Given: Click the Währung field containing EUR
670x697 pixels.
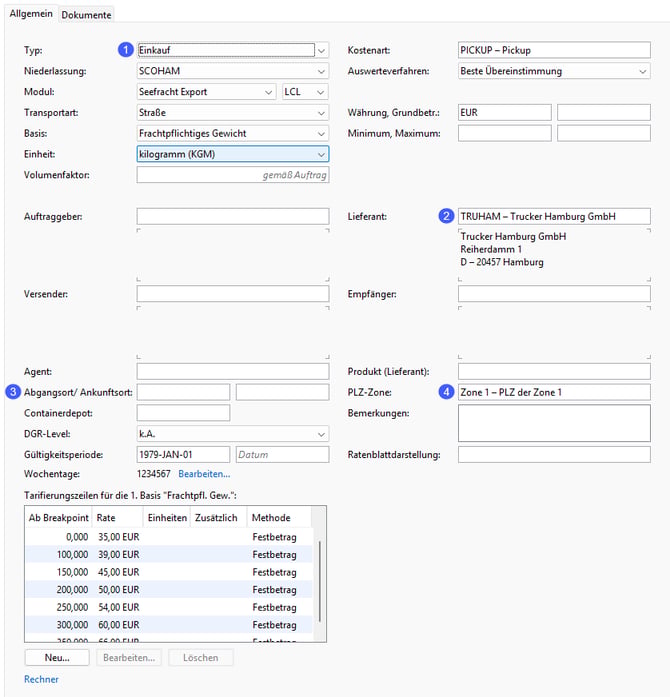Looking at the screenshot, I should click(x=505, y=113).
